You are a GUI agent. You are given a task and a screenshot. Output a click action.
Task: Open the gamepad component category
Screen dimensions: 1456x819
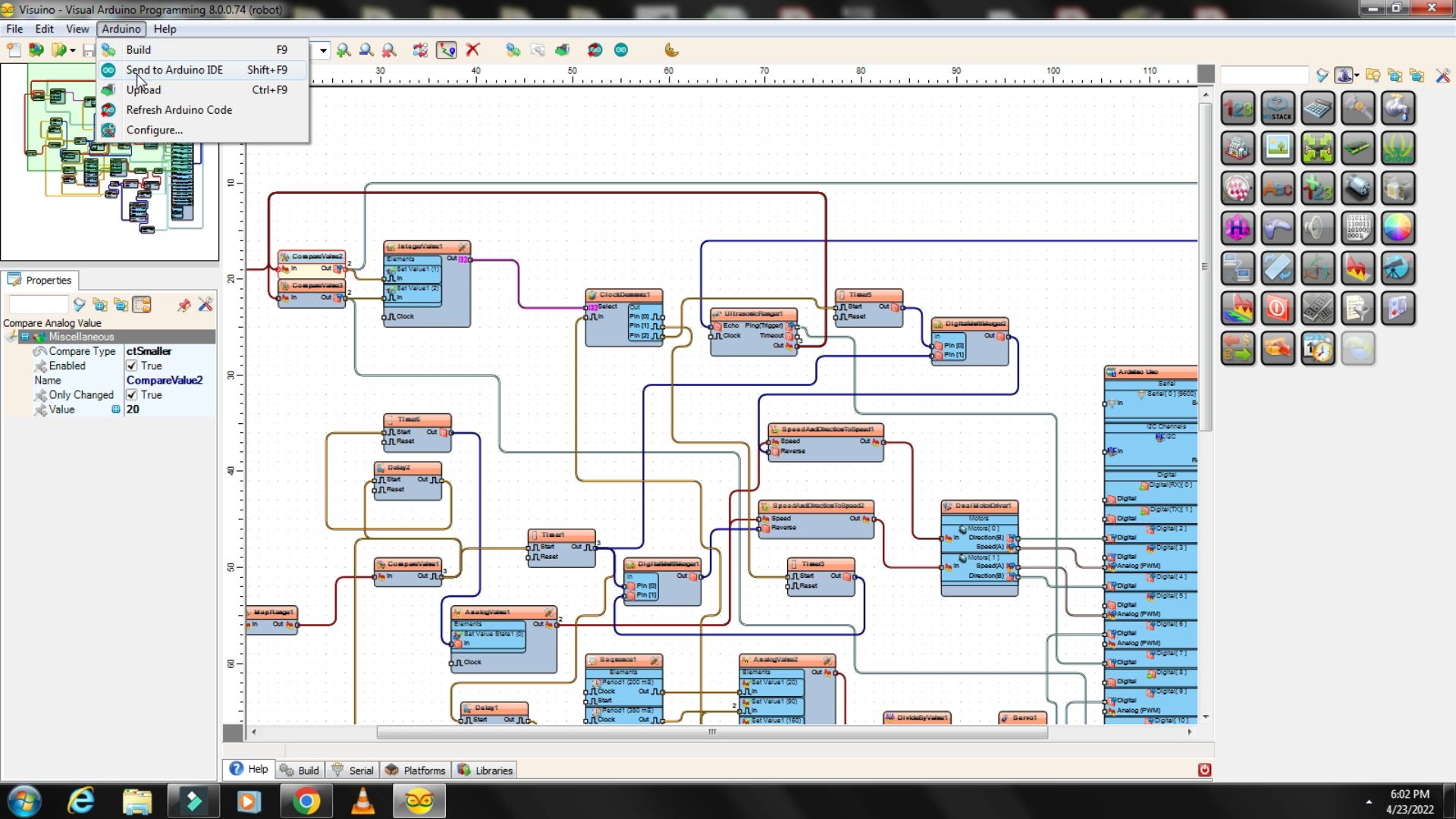click(x=1278, y=228)
